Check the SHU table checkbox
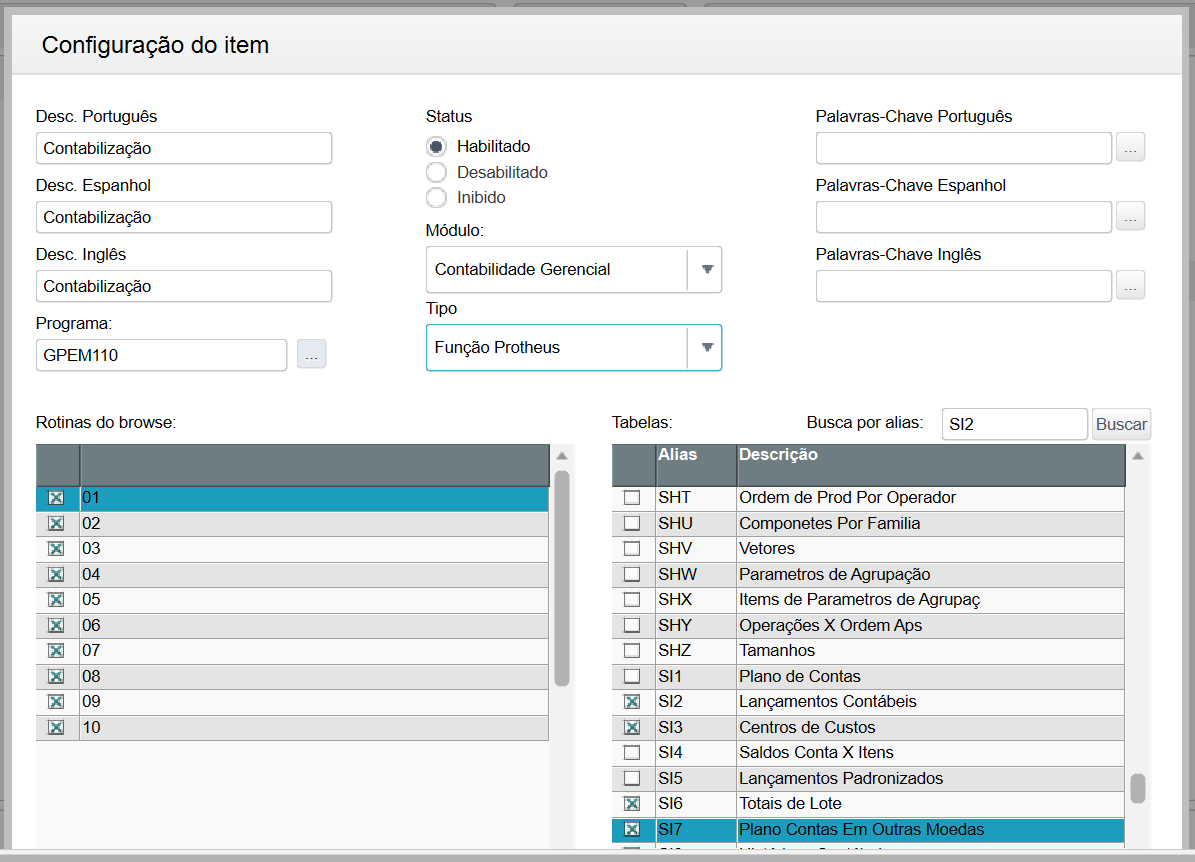1195x862 pixels. 632,524
